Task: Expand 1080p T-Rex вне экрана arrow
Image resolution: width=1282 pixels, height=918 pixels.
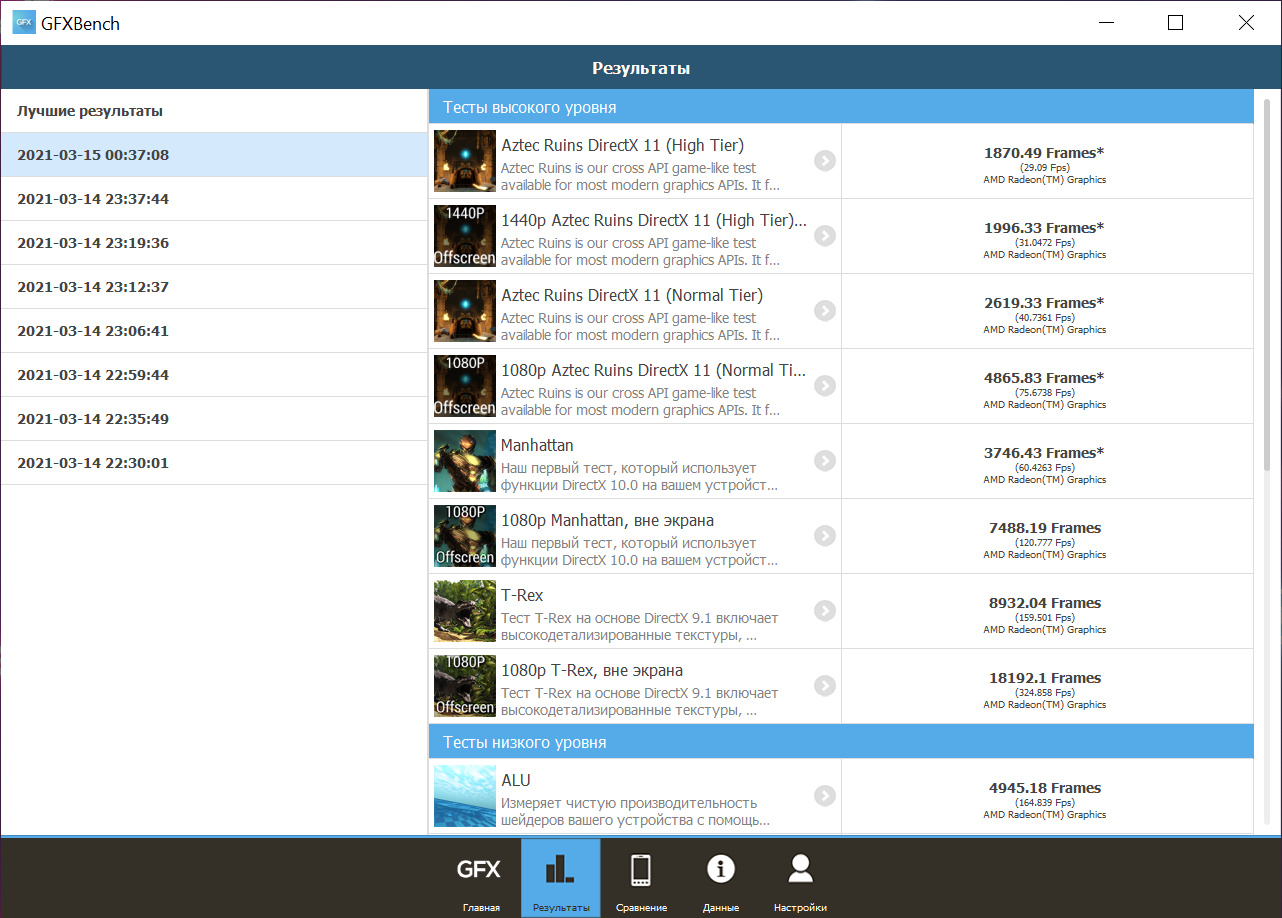Action: 824,686
